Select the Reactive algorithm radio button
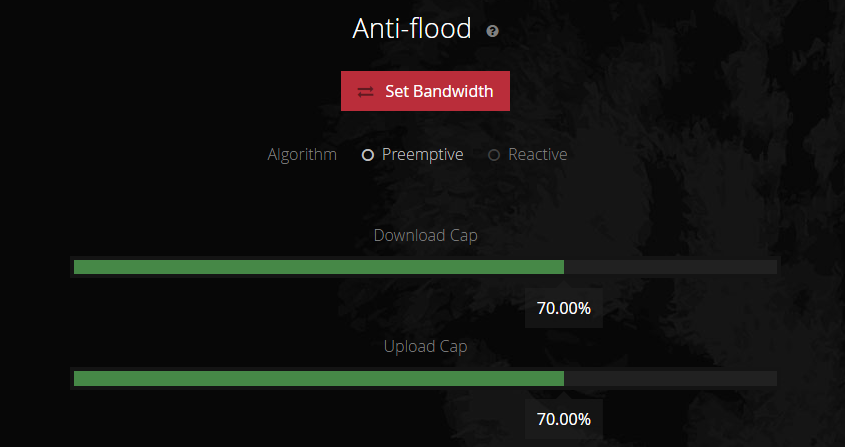The image size is (845, 447). pyautogui.click(x=494, y=155)
